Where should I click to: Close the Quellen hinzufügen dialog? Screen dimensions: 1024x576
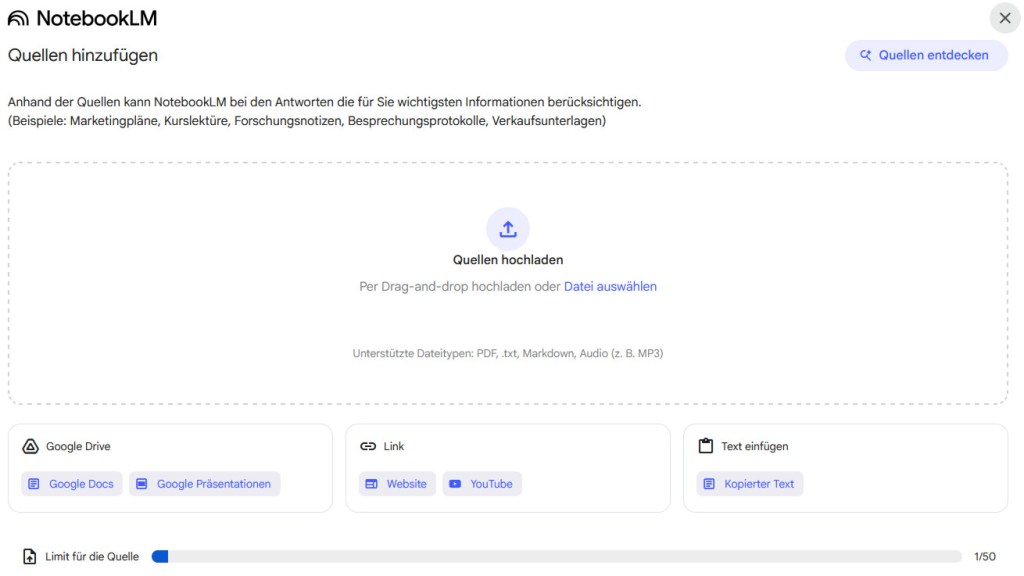pos(1005,18)
